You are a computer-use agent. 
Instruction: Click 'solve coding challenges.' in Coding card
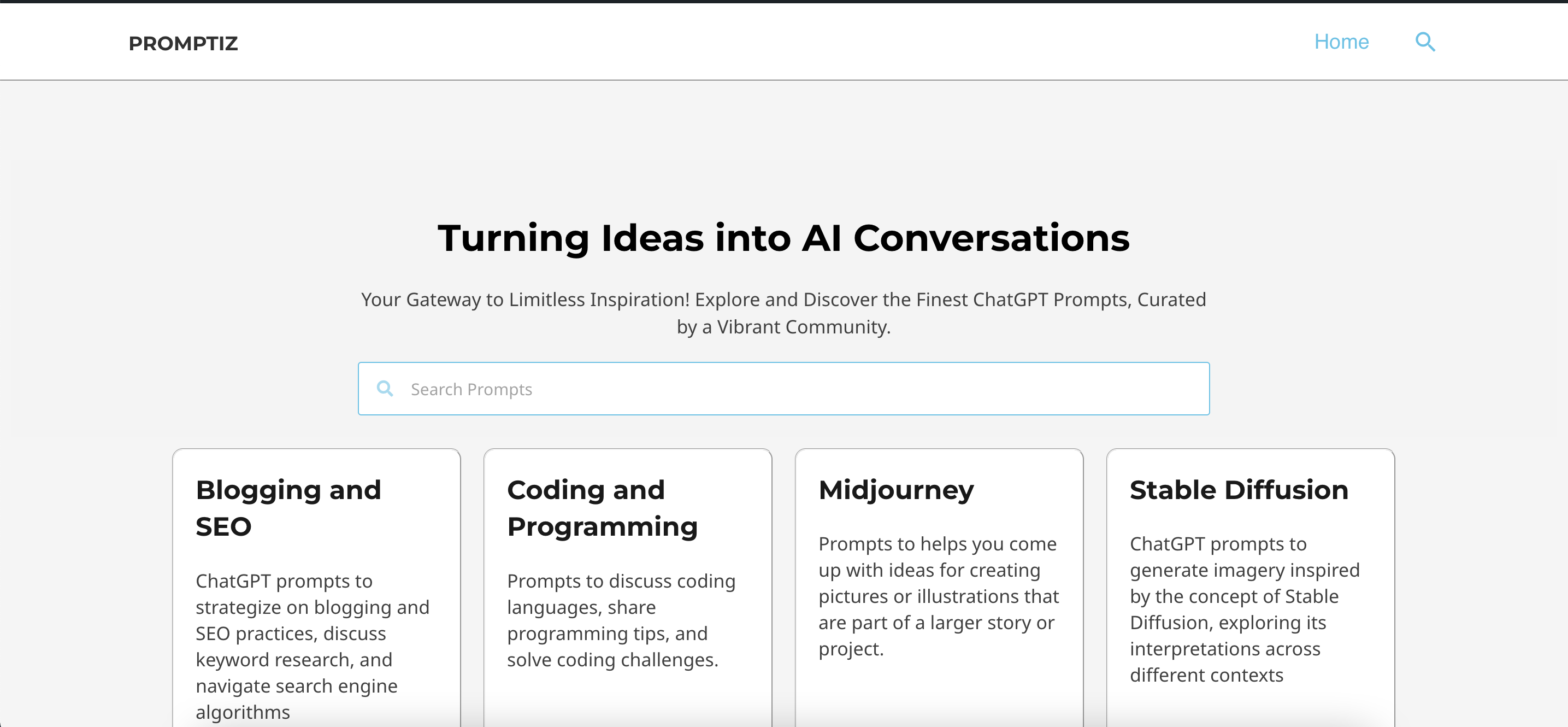612,659
